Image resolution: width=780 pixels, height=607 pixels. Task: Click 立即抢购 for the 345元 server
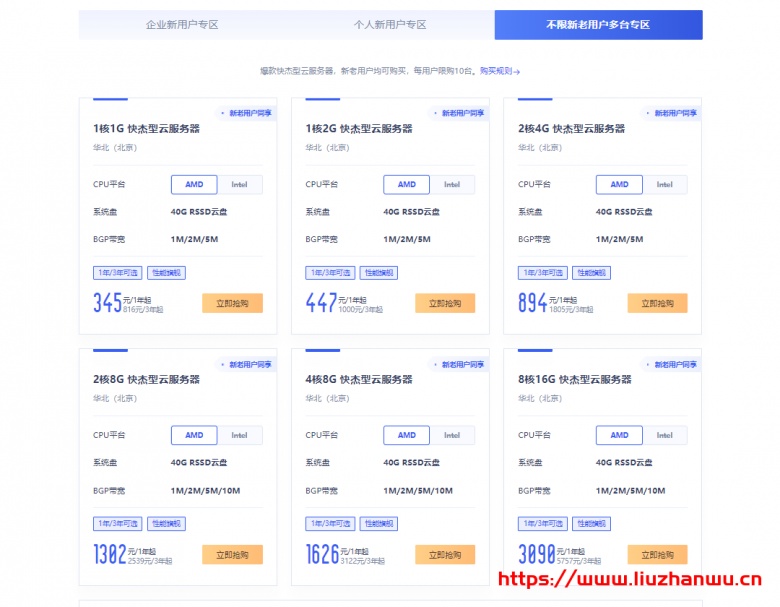[232, 303]
